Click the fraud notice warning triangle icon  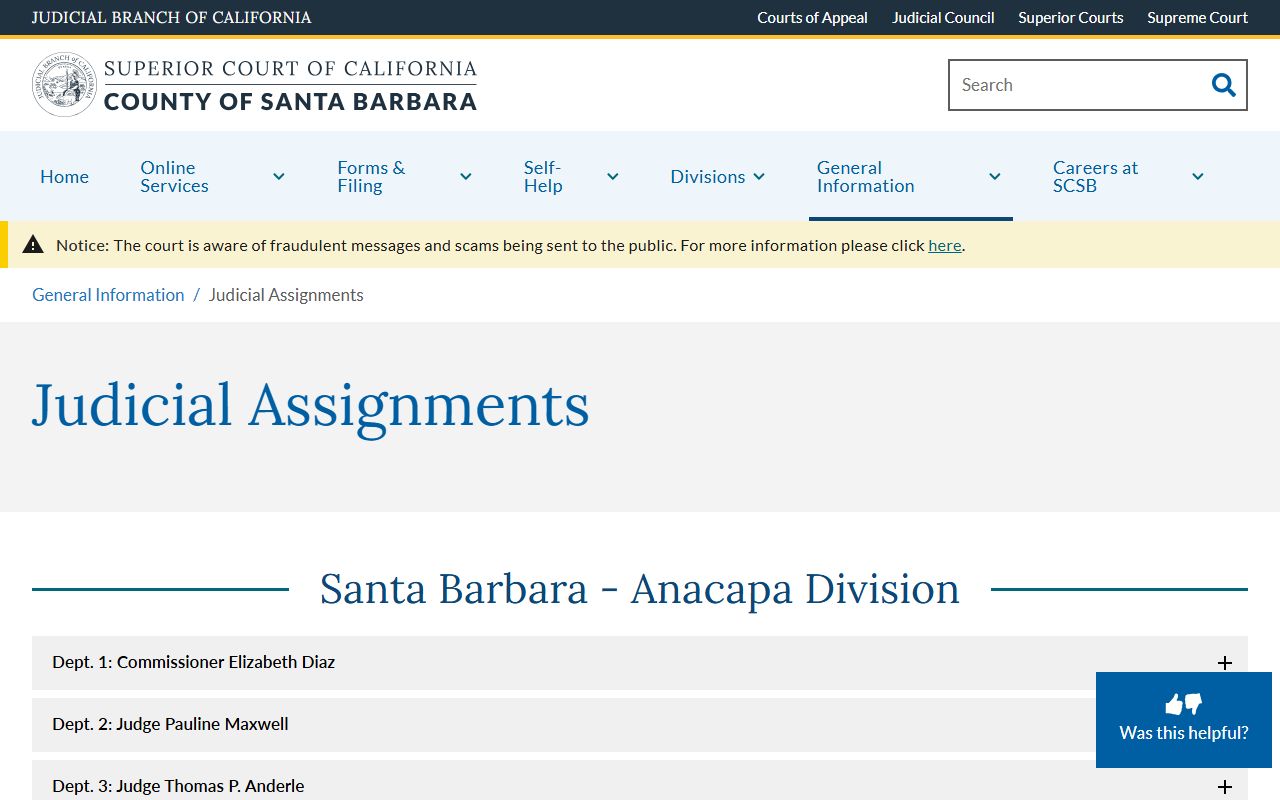(x=33, y=244)
